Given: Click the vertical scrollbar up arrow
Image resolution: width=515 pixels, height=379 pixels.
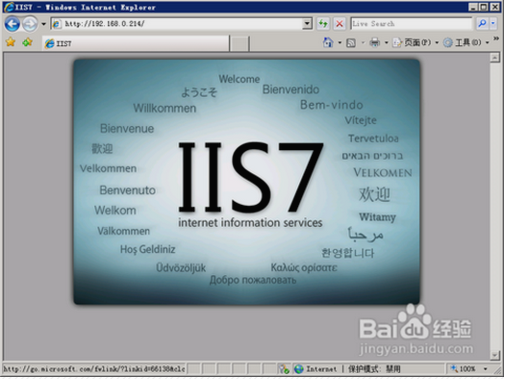Looking at the screenshot, I should (x=495, y=57).
